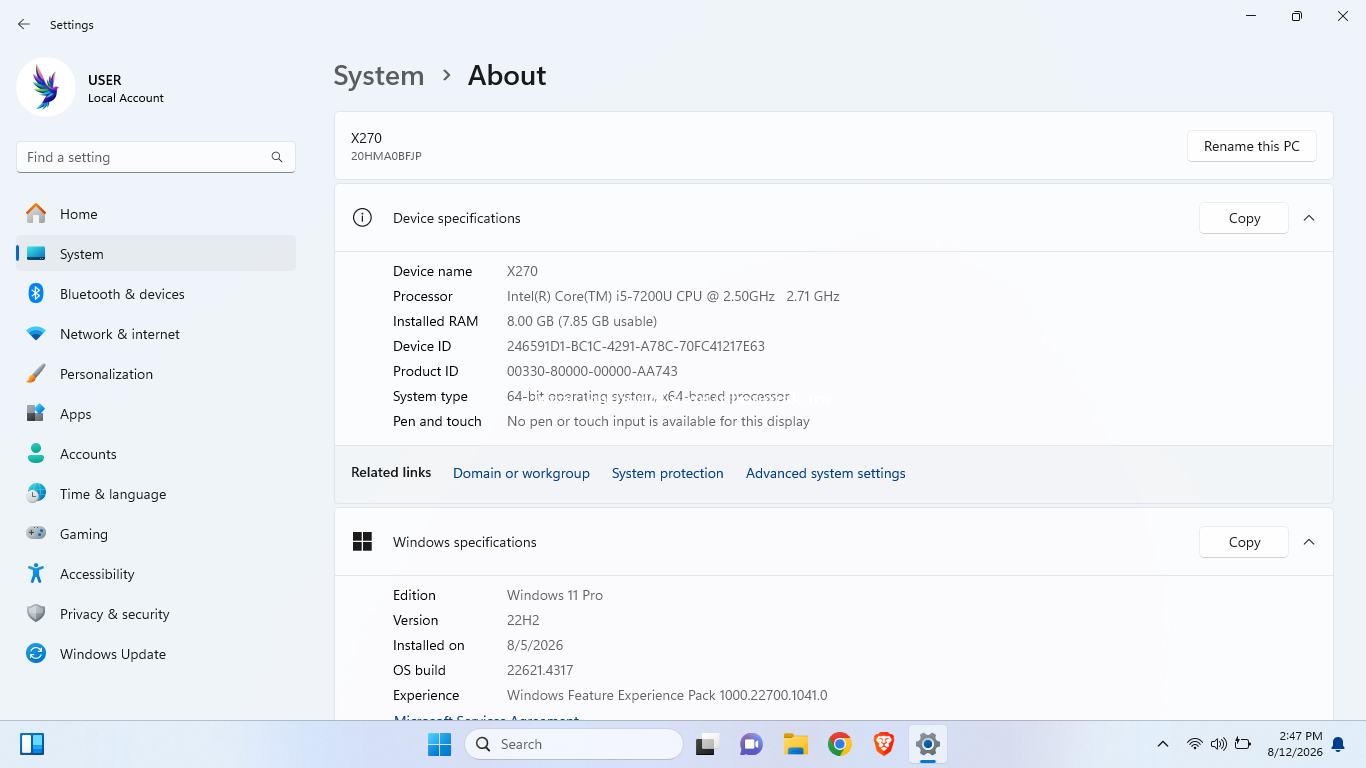This screenshot has width=1366, height=768.
Task: Select System in the Settings sidebar
Action: point(156,254)
